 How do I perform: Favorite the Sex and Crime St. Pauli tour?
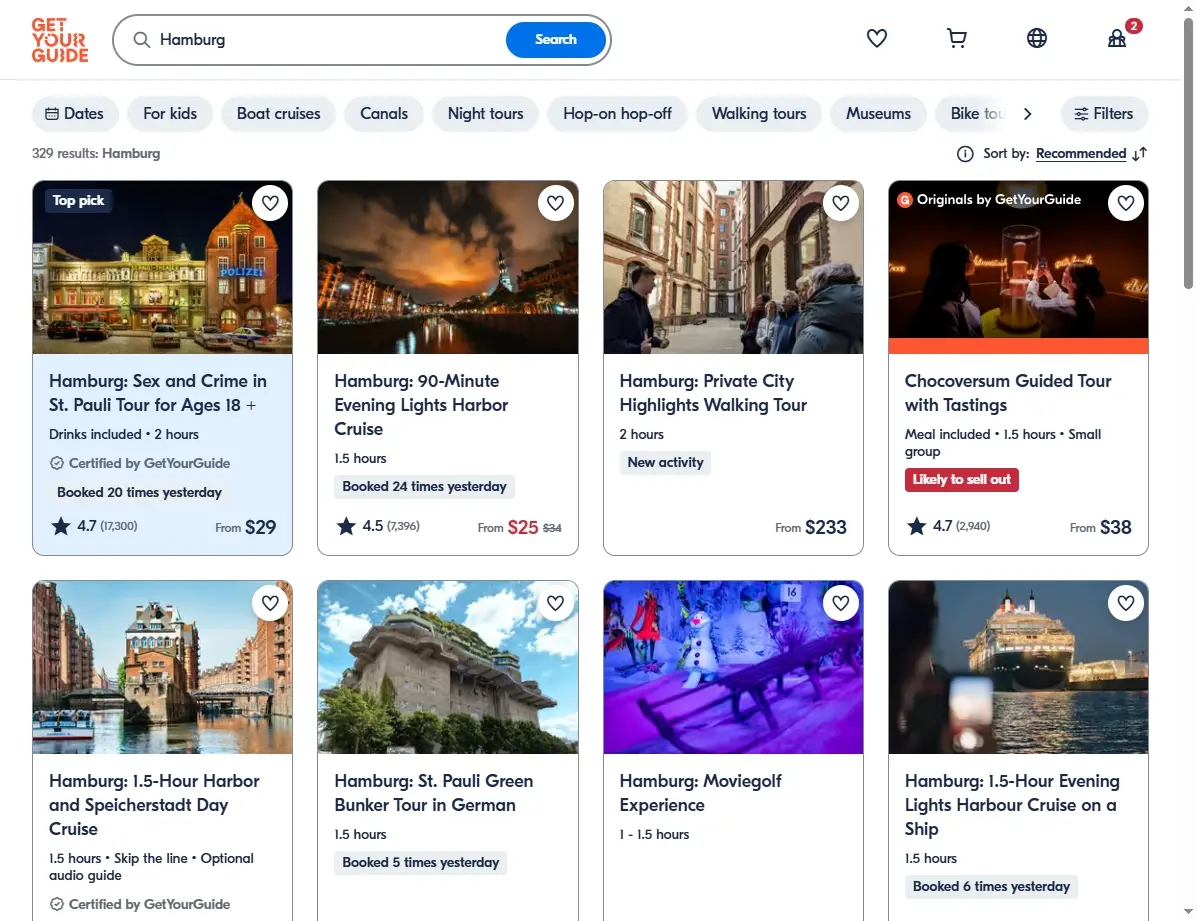point(270,203)
